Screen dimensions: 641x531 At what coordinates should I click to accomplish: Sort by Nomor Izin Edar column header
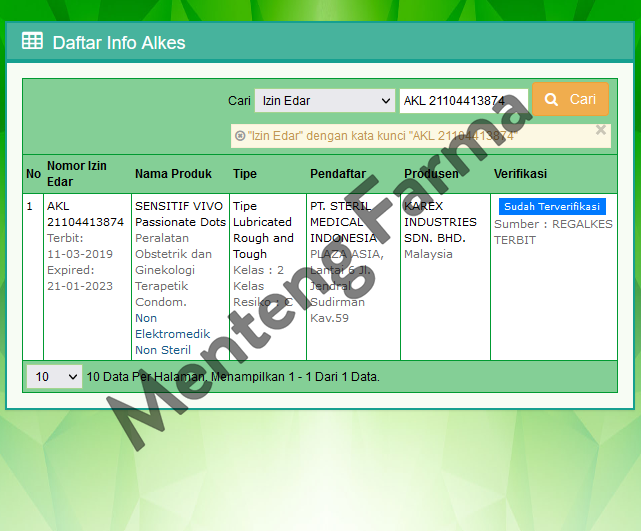click(76, 173)
